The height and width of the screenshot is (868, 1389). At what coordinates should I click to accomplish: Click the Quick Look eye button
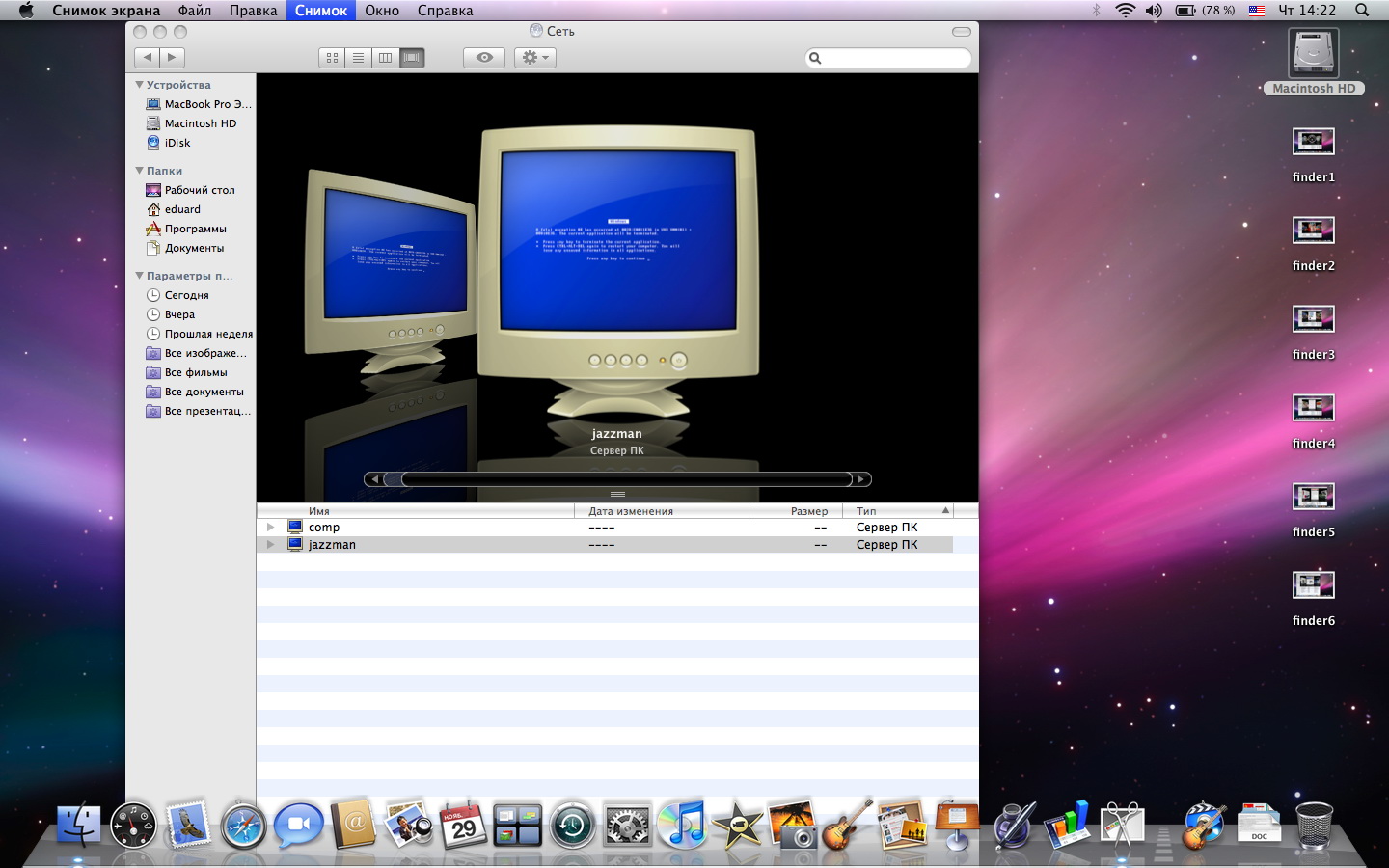(484, 58)
